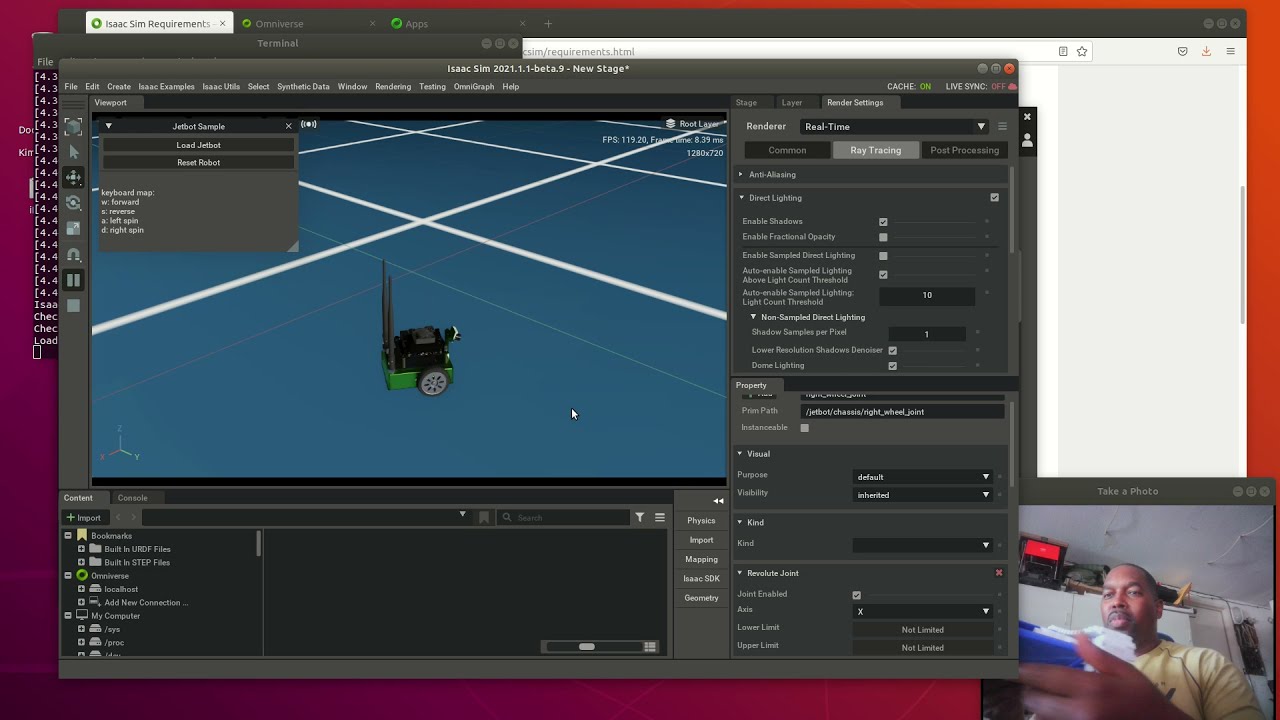Click the Content browser Search field
The image size is (1280, 720).
click(563, 517)
